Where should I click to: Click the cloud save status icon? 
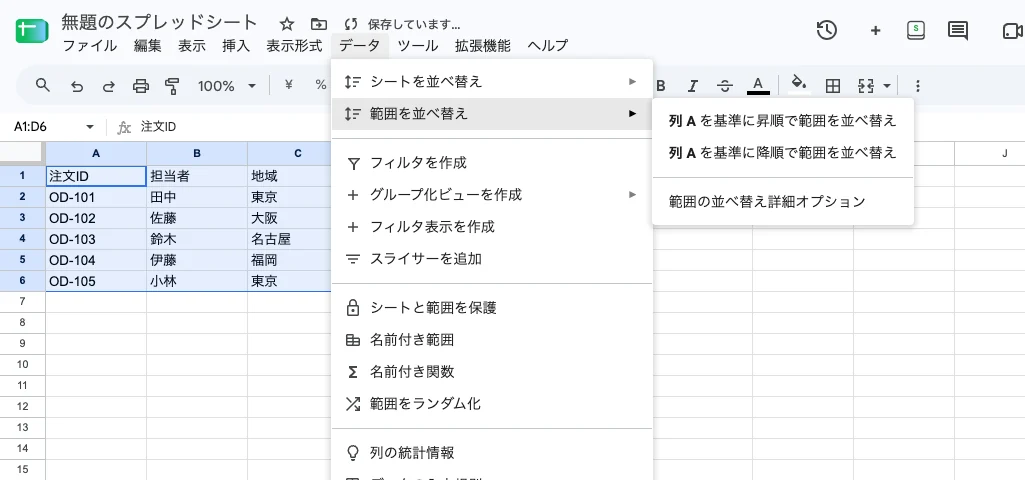click(x=351, y=24)
